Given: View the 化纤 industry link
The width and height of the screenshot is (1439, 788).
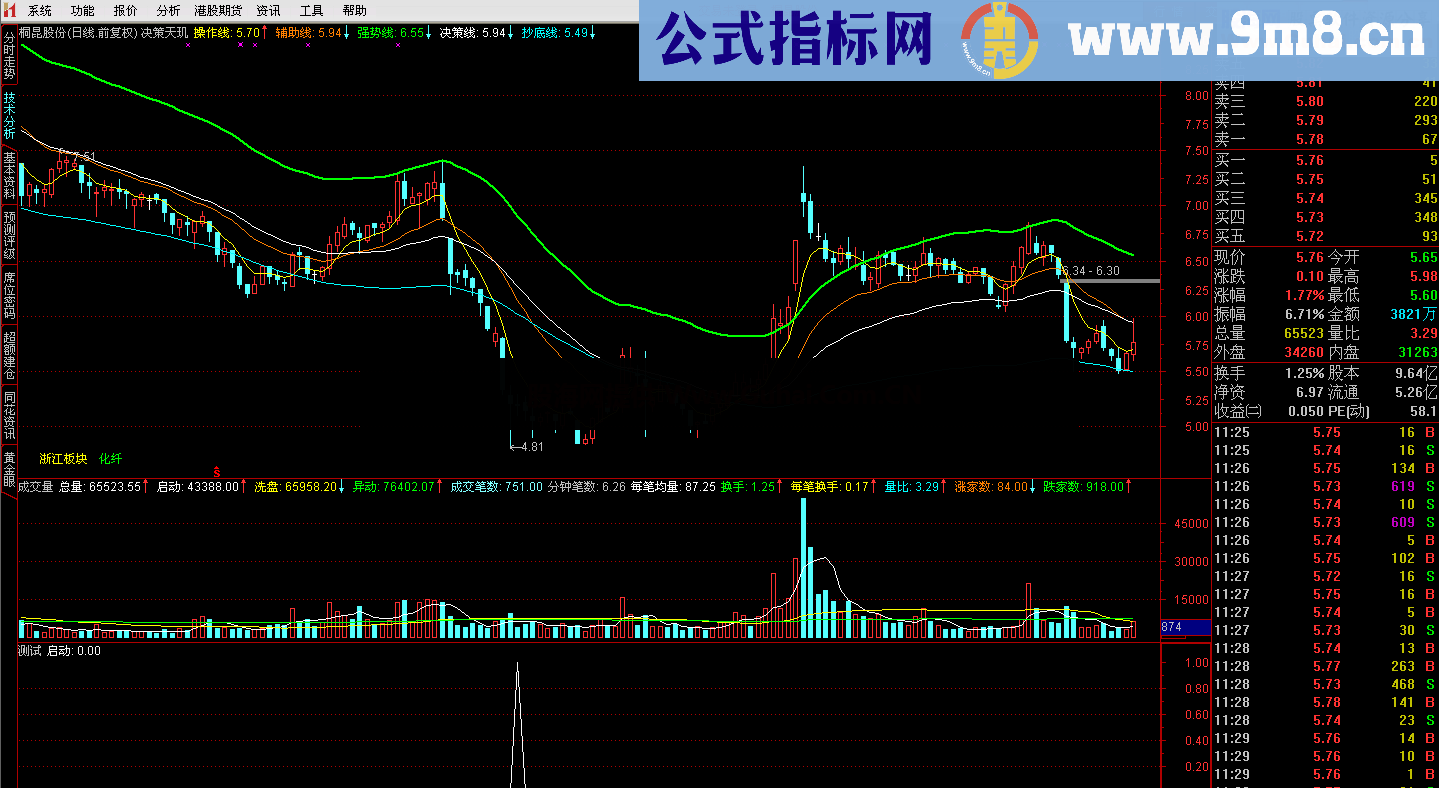Looking at the screenshot, I should 111,458.
